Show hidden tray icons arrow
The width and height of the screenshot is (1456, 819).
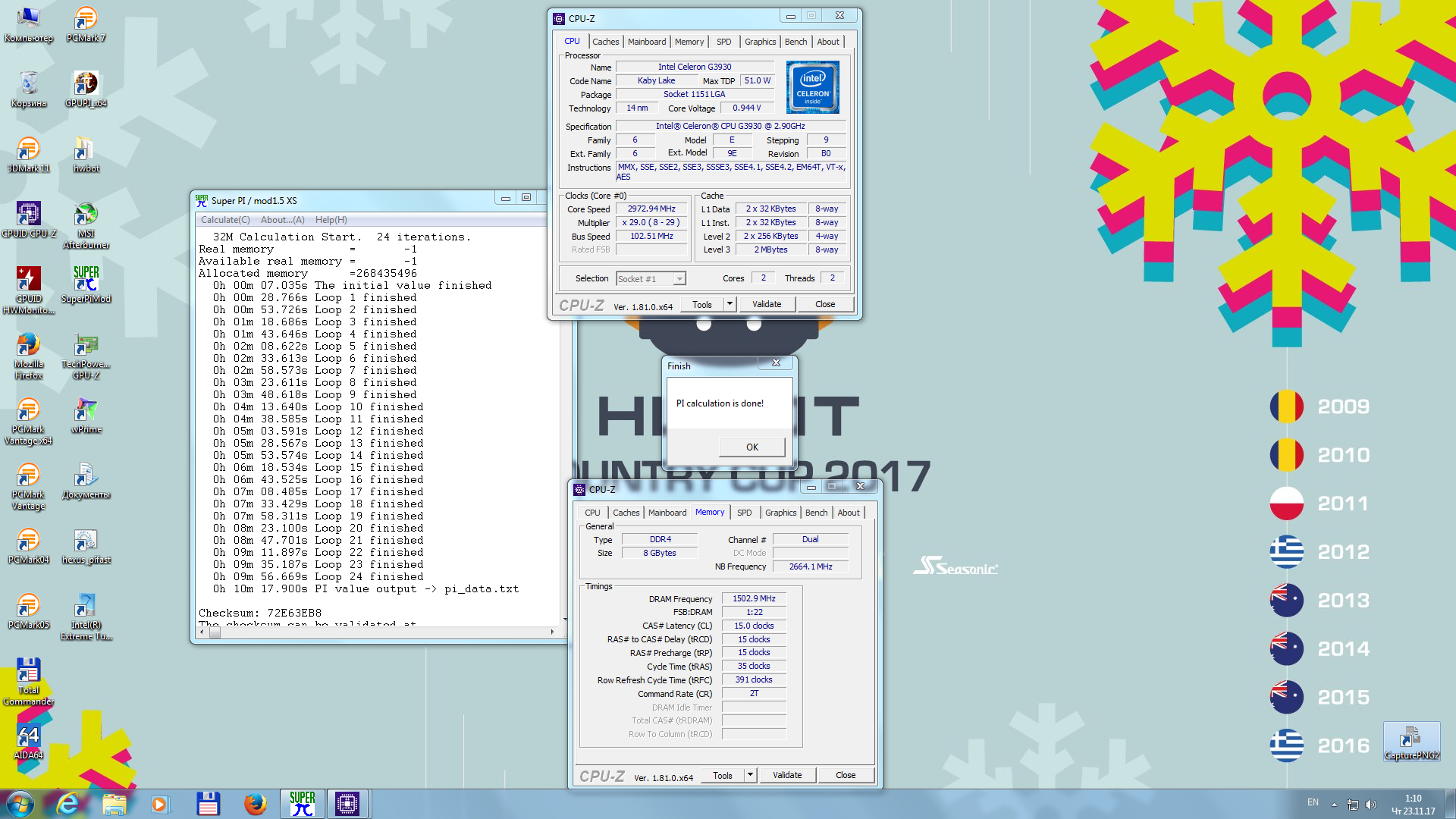tap(1334, 804)
